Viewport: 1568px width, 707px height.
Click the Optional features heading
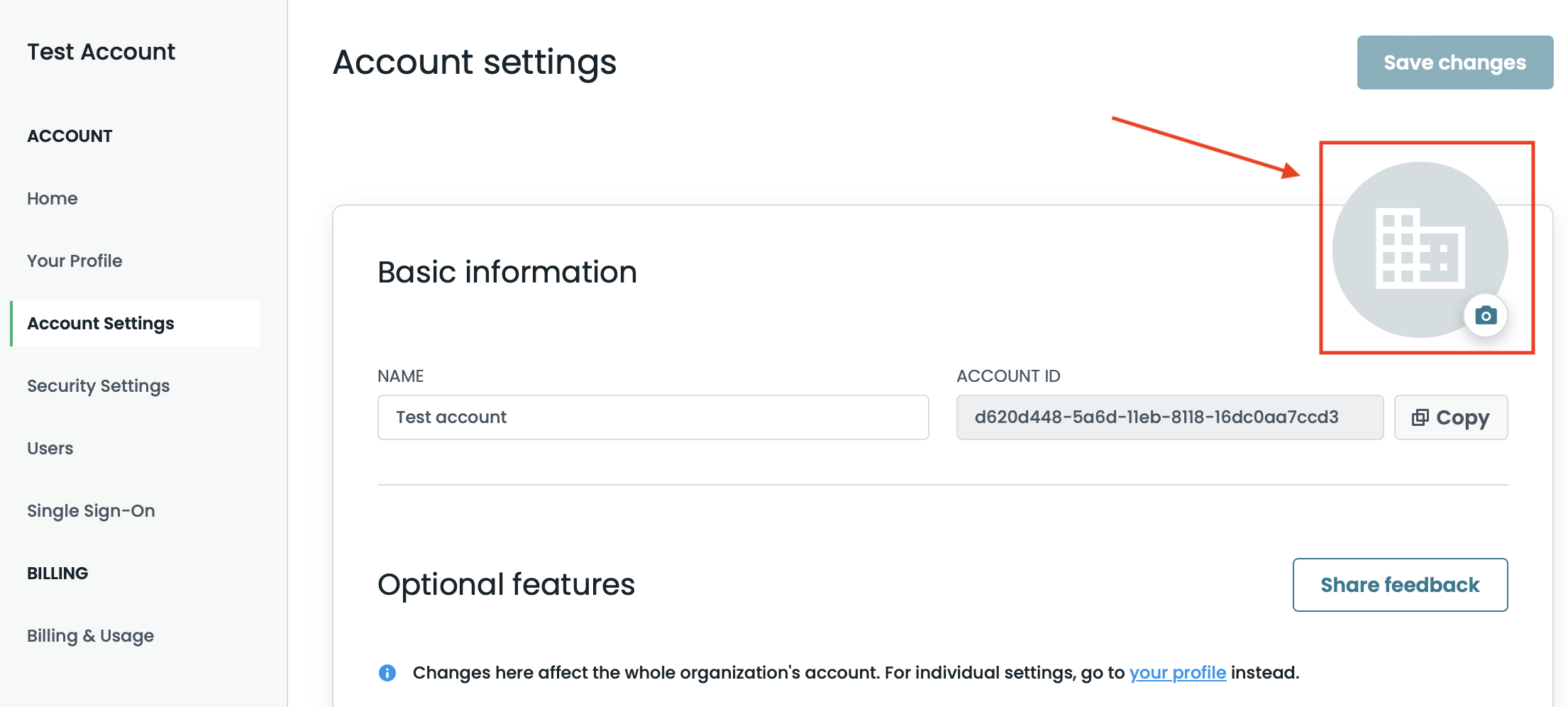click(x=506, y=585)
